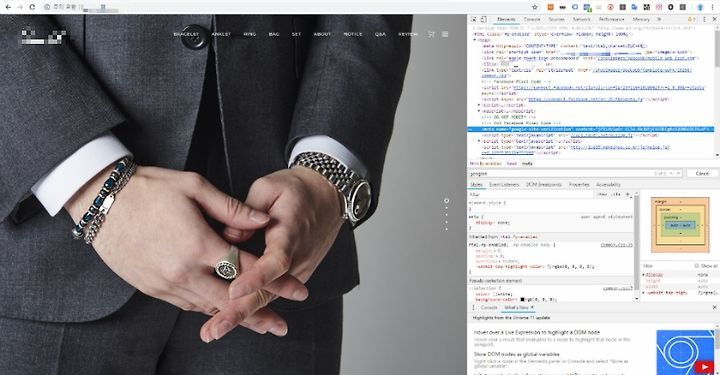
Task: Open the ANKLET menu on the site
Action: click(x=221, y=34)
